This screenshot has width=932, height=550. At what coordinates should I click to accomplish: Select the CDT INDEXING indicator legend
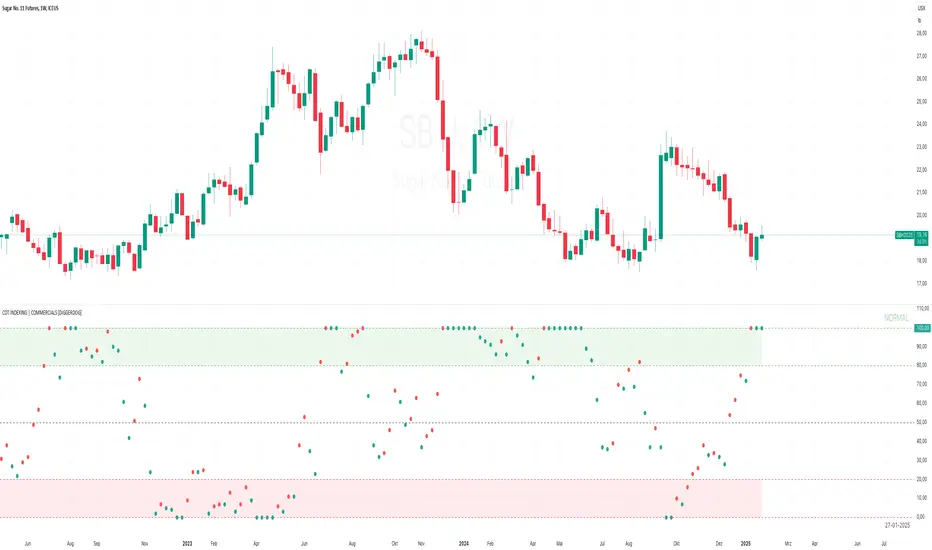(x=42, y=313)
